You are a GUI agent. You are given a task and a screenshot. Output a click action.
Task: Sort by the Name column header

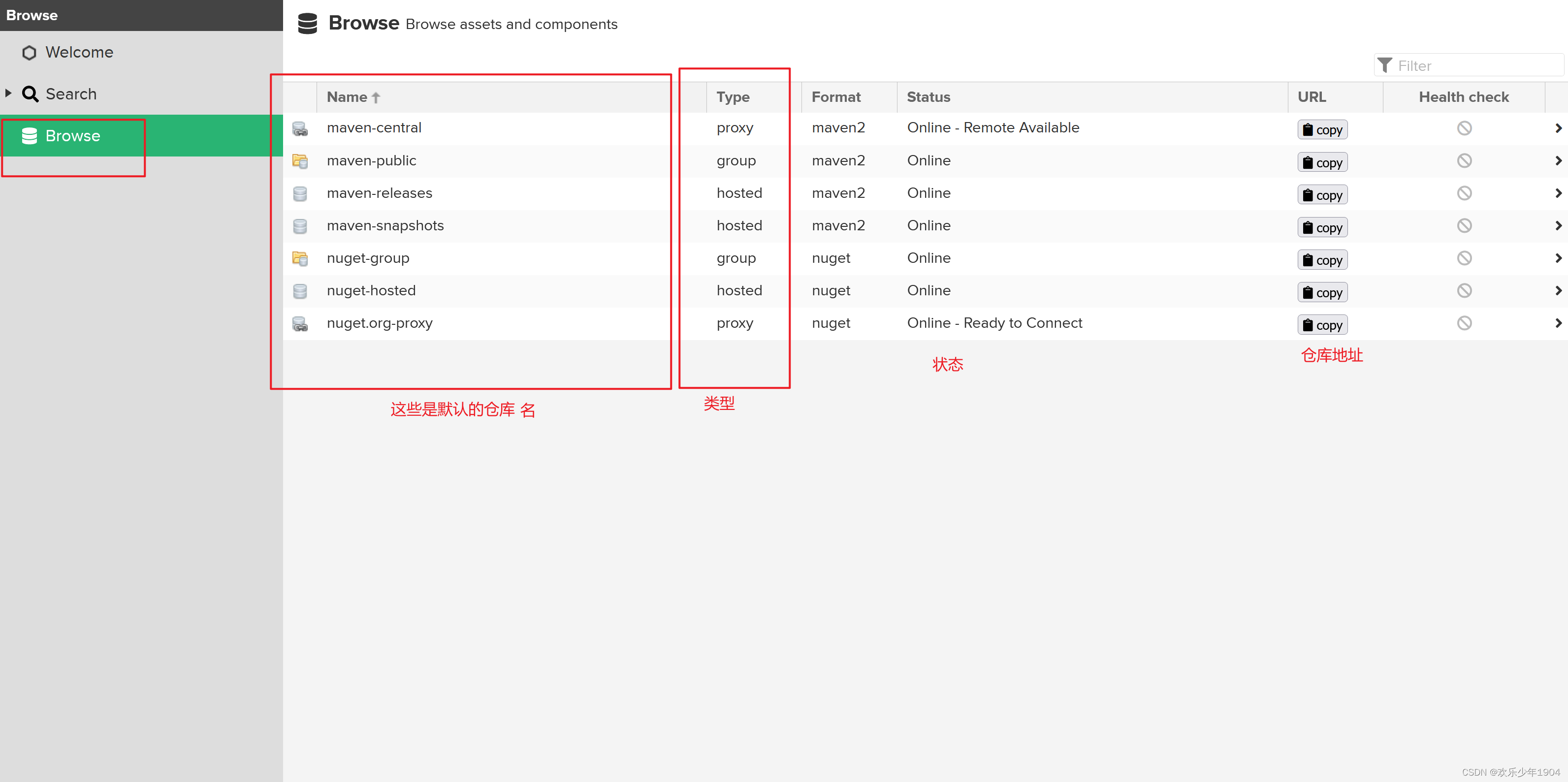(x=347, y=97)
